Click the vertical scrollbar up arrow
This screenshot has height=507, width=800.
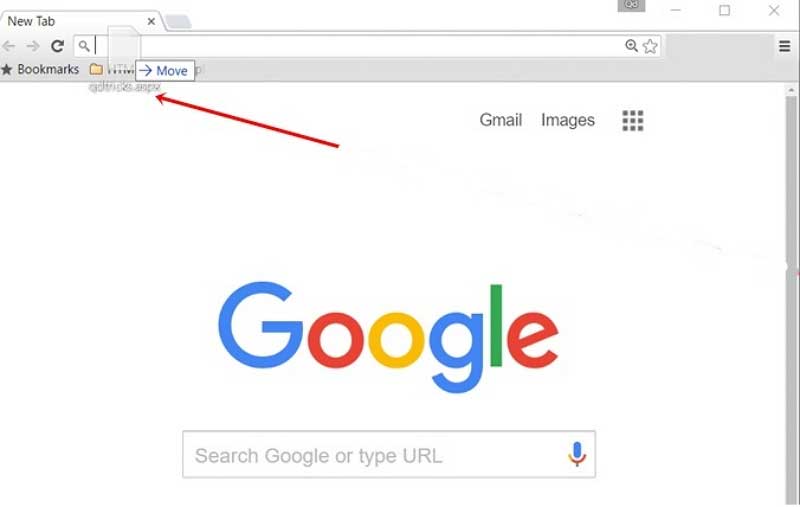tap(791, 90)
